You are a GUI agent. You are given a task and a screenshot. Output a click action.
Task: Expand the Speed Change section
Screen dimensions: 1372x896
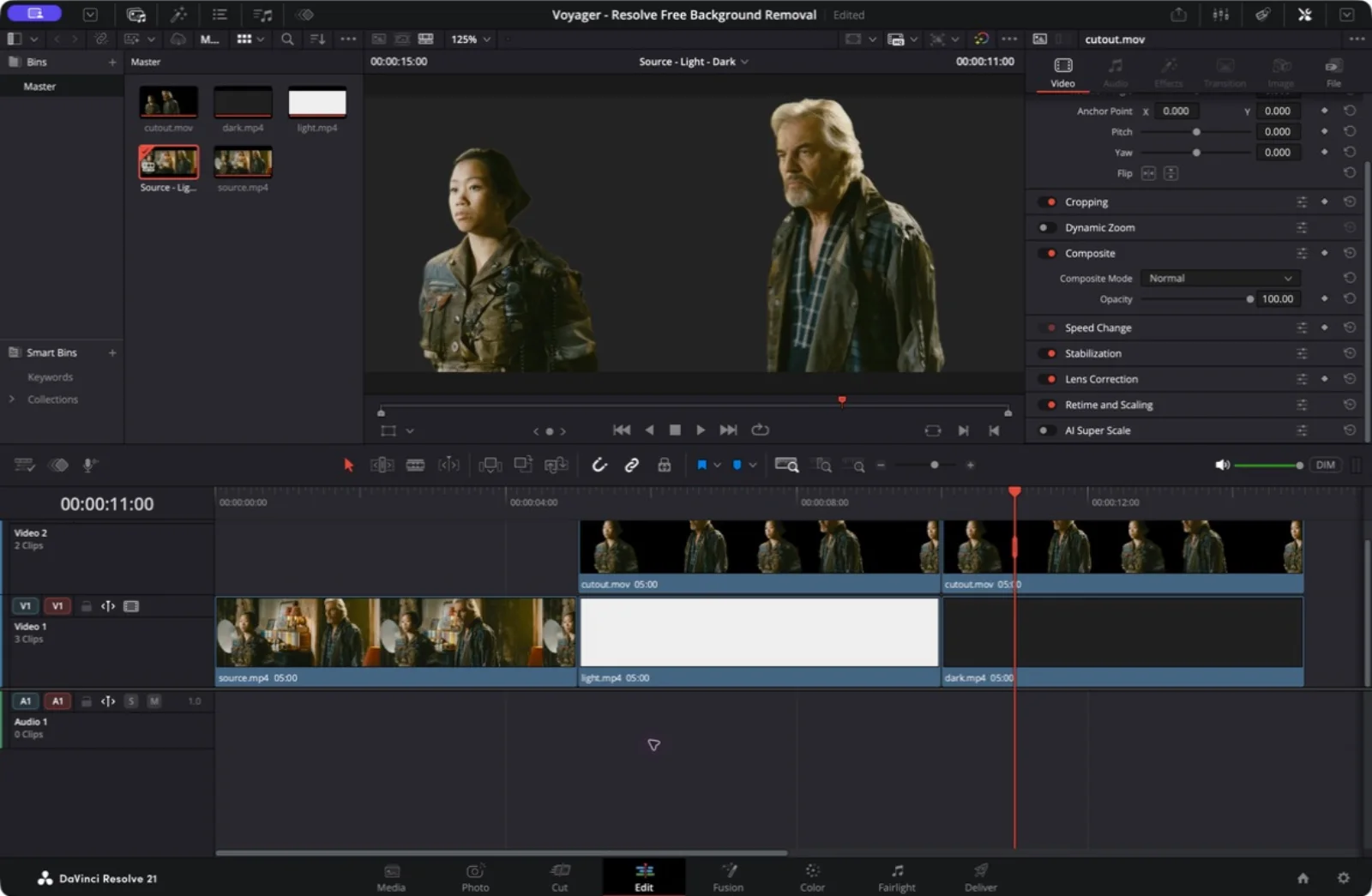click(x=1098, y=328)
